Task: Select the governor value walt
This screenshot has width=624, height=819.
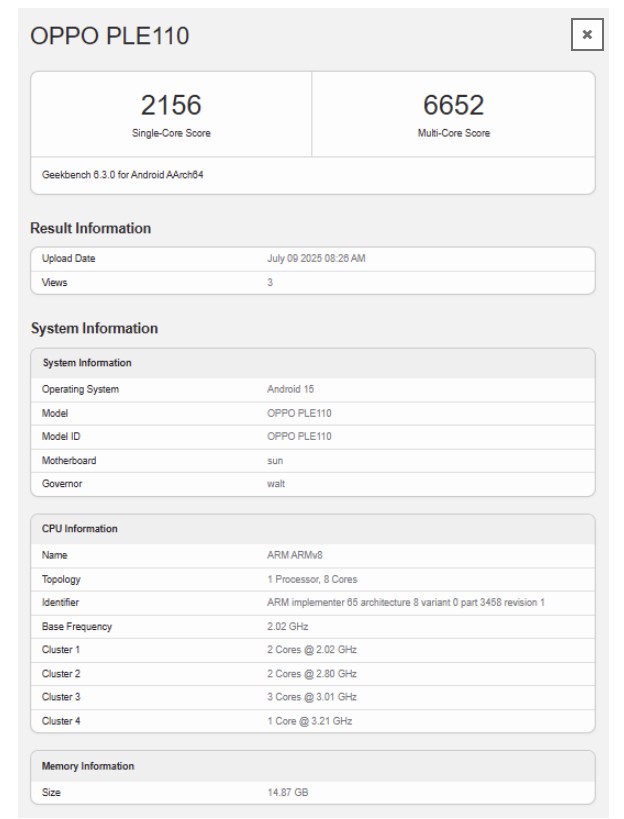Action: [276, 484]
